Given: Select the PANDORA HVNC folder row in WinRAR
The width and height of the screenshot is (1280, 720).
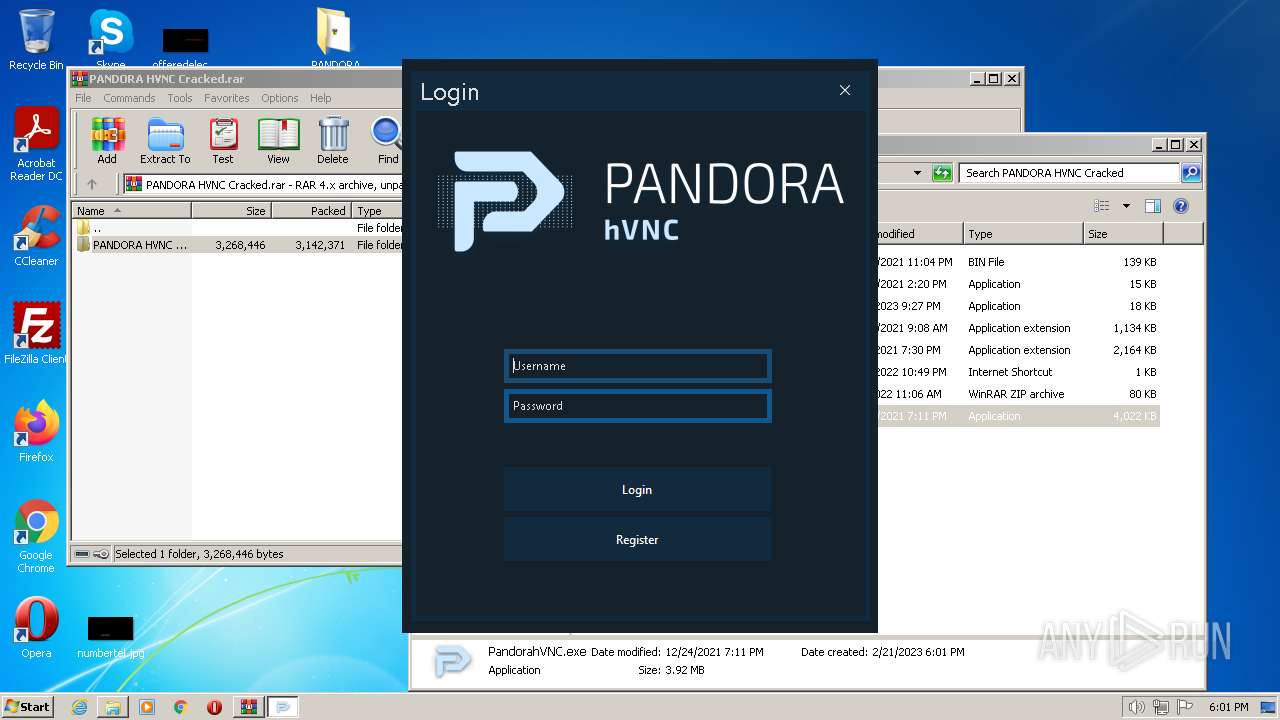Looking at the screenshot, I should (237, 245).
